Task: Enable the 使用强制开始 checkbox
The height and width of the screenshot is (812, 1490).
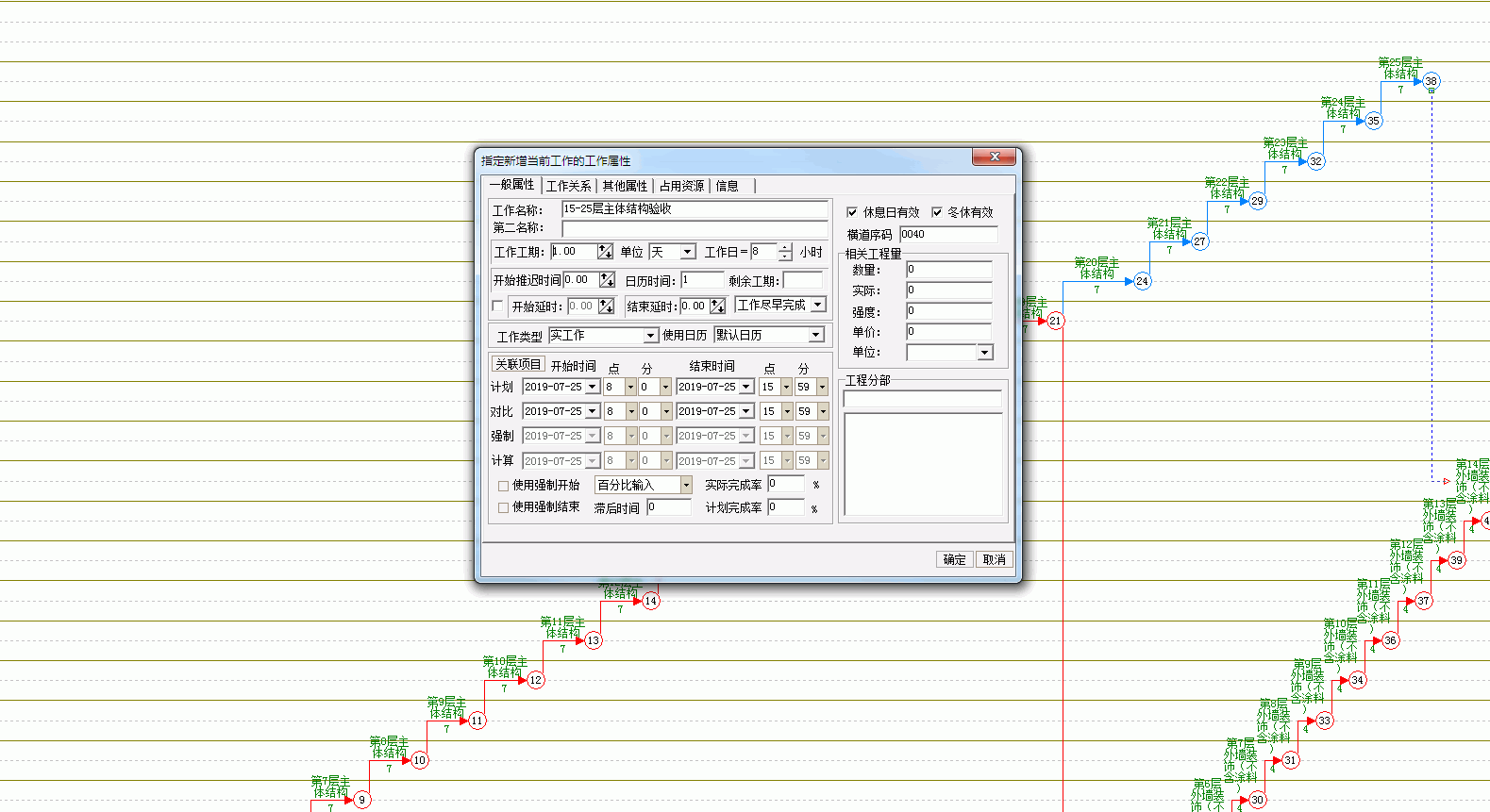Action: click(x=503, y=486)
